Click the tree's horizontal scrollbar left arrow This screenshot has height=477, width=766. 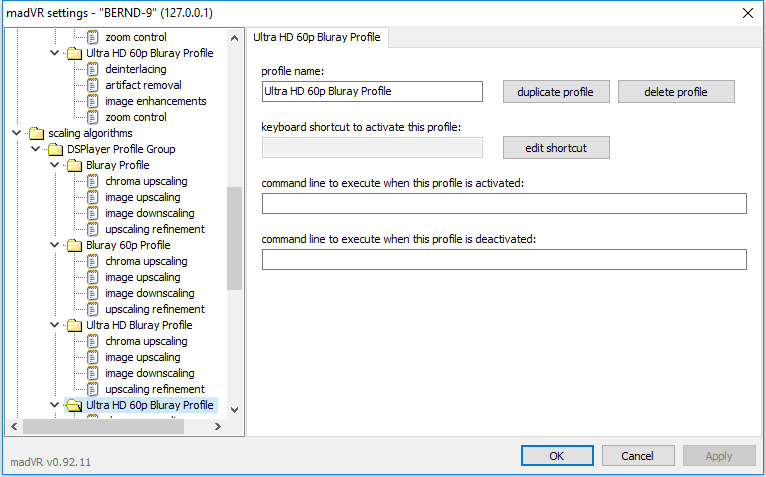click(14, 427)
